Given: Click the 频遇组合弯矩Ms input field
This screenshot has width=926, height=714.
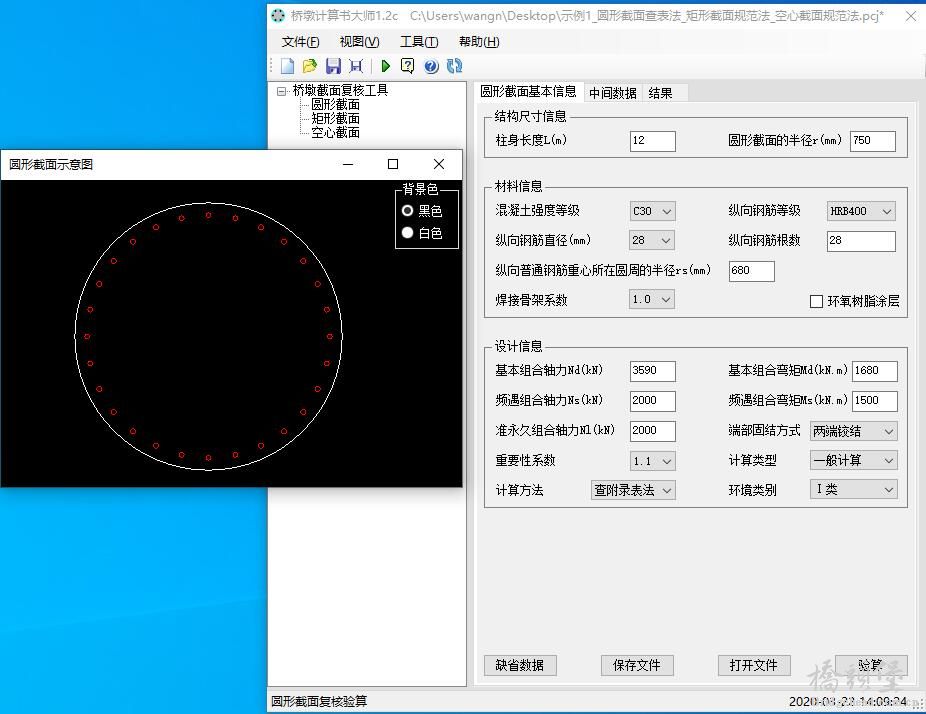Looking at the screenshot, I should (x=875, y=401).
